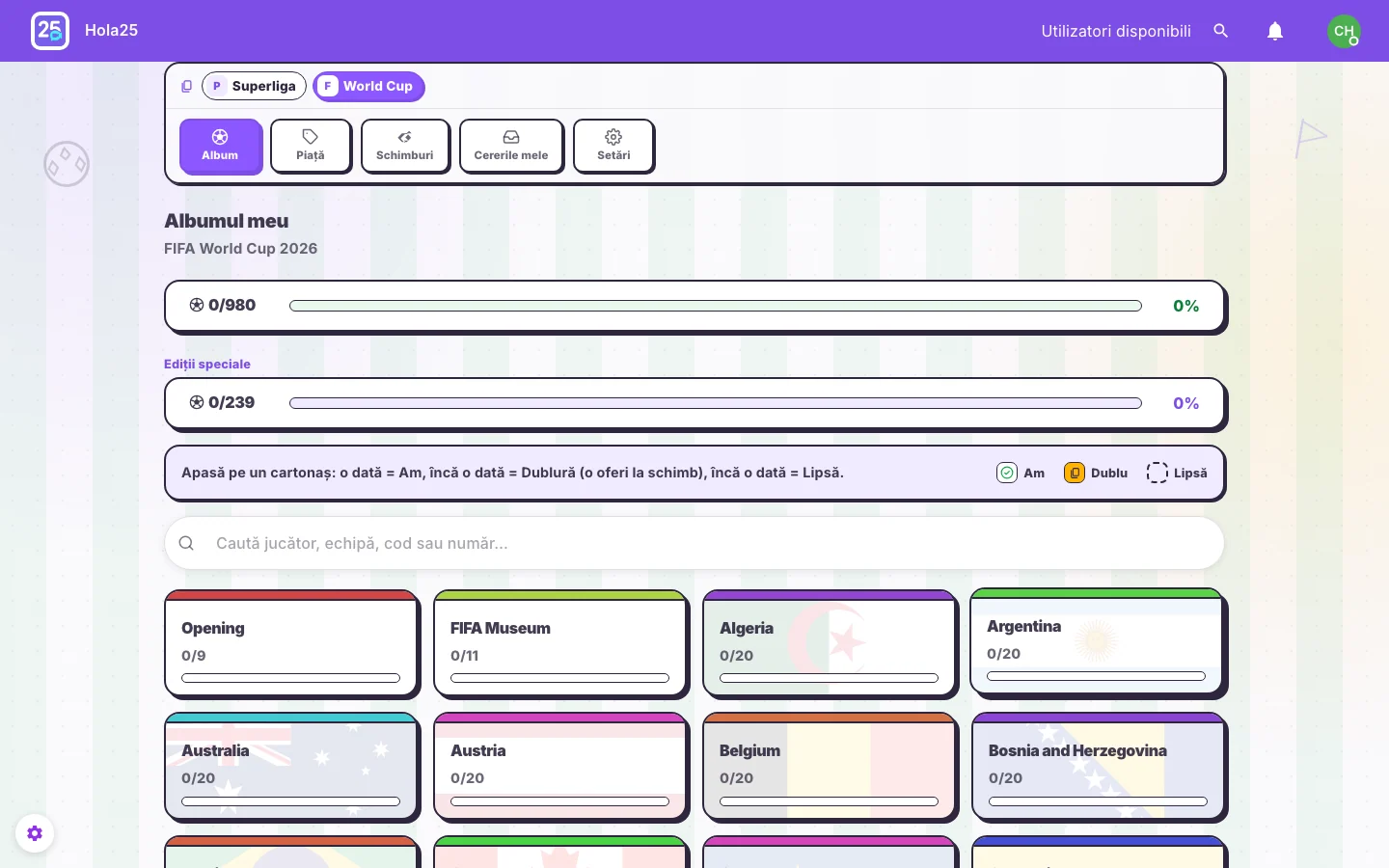The width and height of the screenshot is (1389, 868).
Task: Open the Austria team card
Action: coord(560,766)
